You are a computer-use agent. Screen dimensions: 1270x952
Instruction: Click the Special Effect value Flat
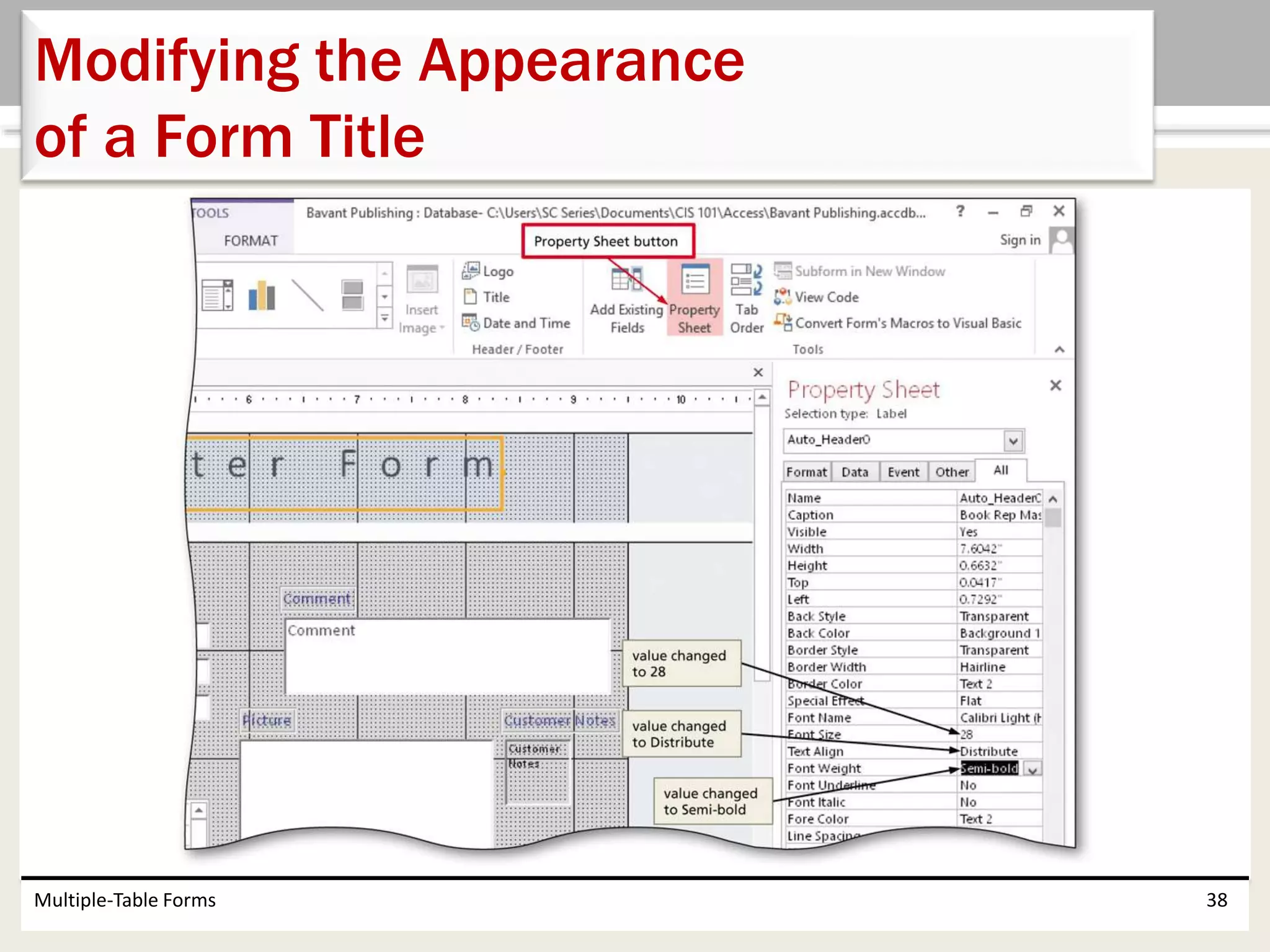[x=1000, y=701]
